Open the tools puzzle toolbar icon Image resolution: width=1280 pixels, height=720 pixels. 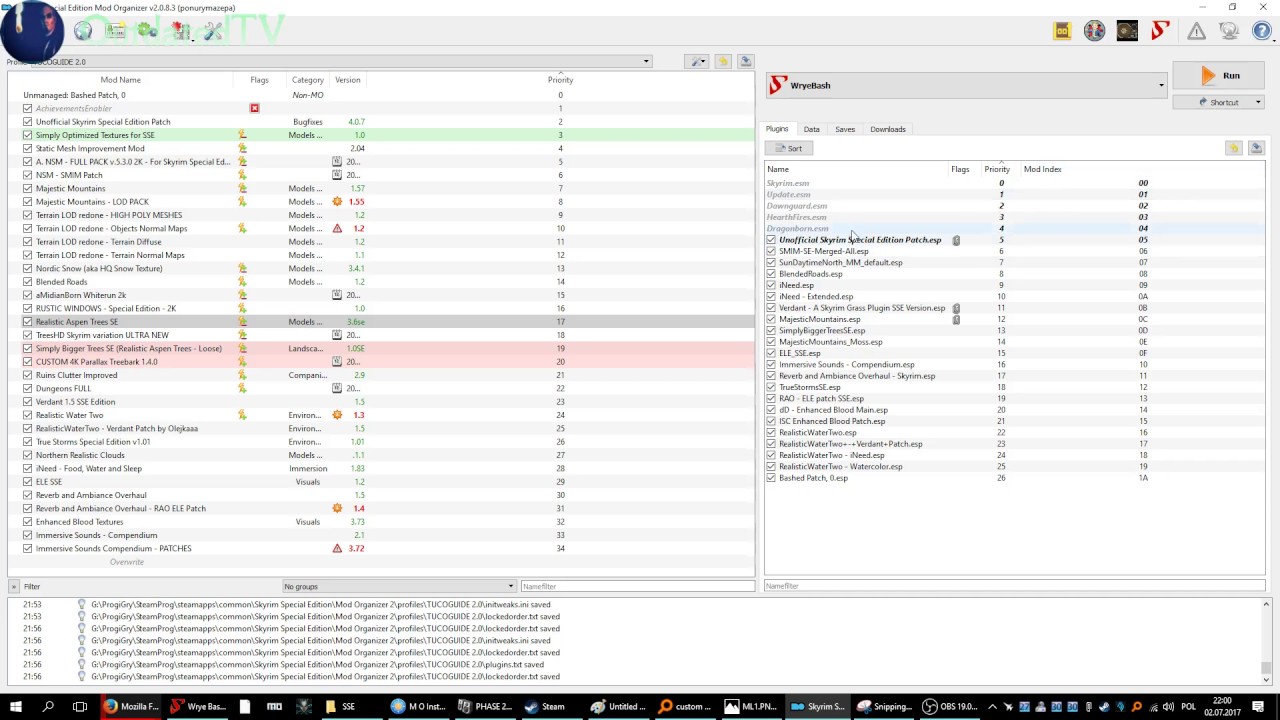tap(180, 31)
